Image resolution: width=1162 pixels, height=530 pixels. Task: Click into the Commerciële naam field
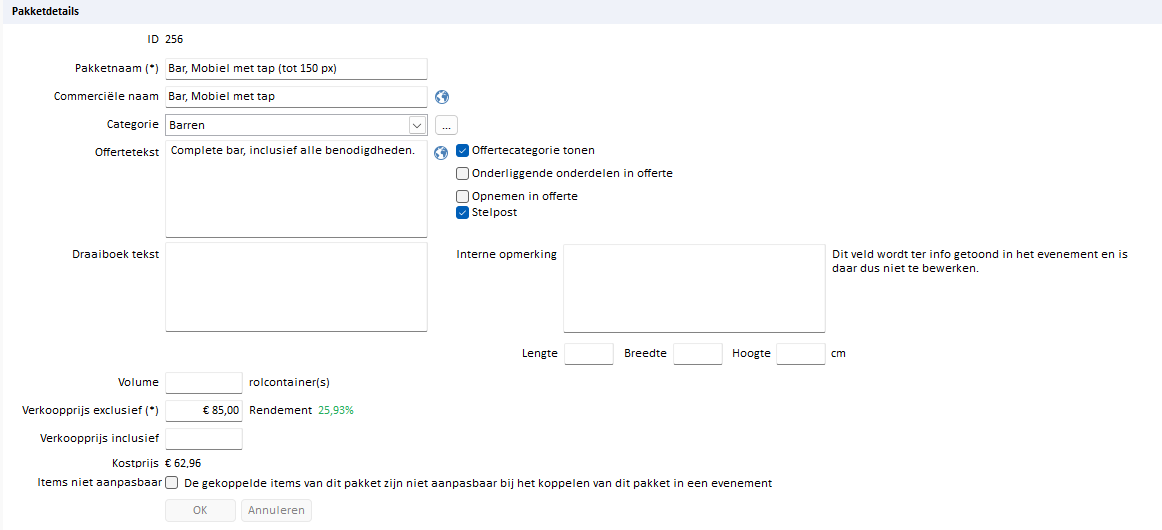click(x=296, y=97)
